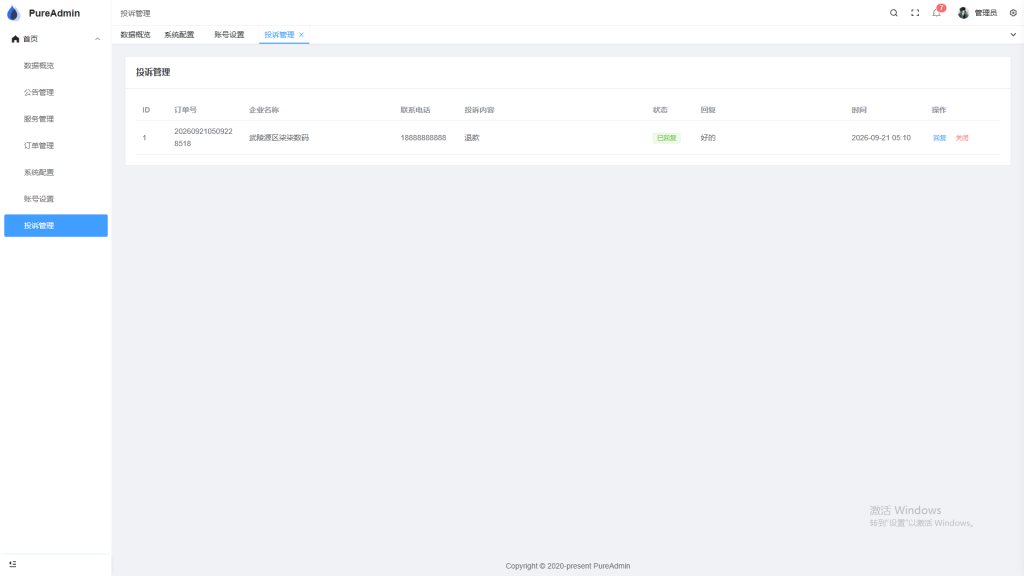Click the 企业名称 column header

(x=264, y=110)
